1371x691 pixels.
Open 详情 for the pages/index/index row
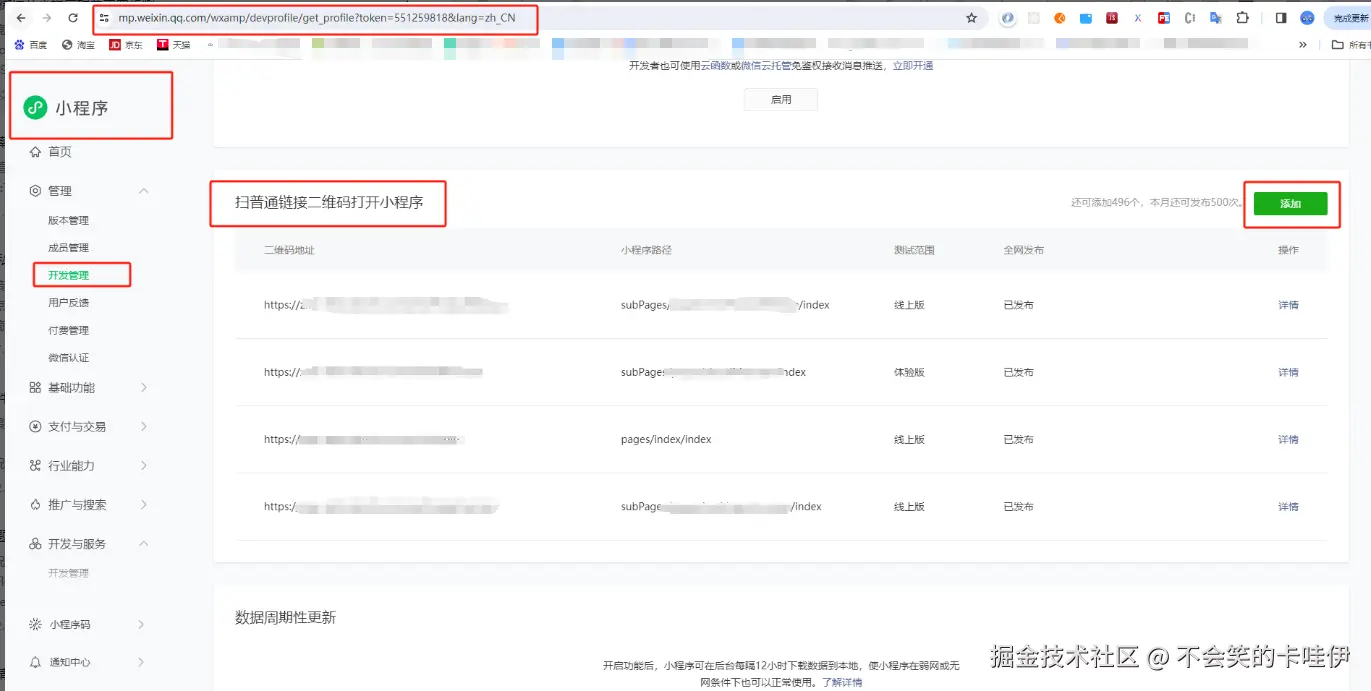1288,439
